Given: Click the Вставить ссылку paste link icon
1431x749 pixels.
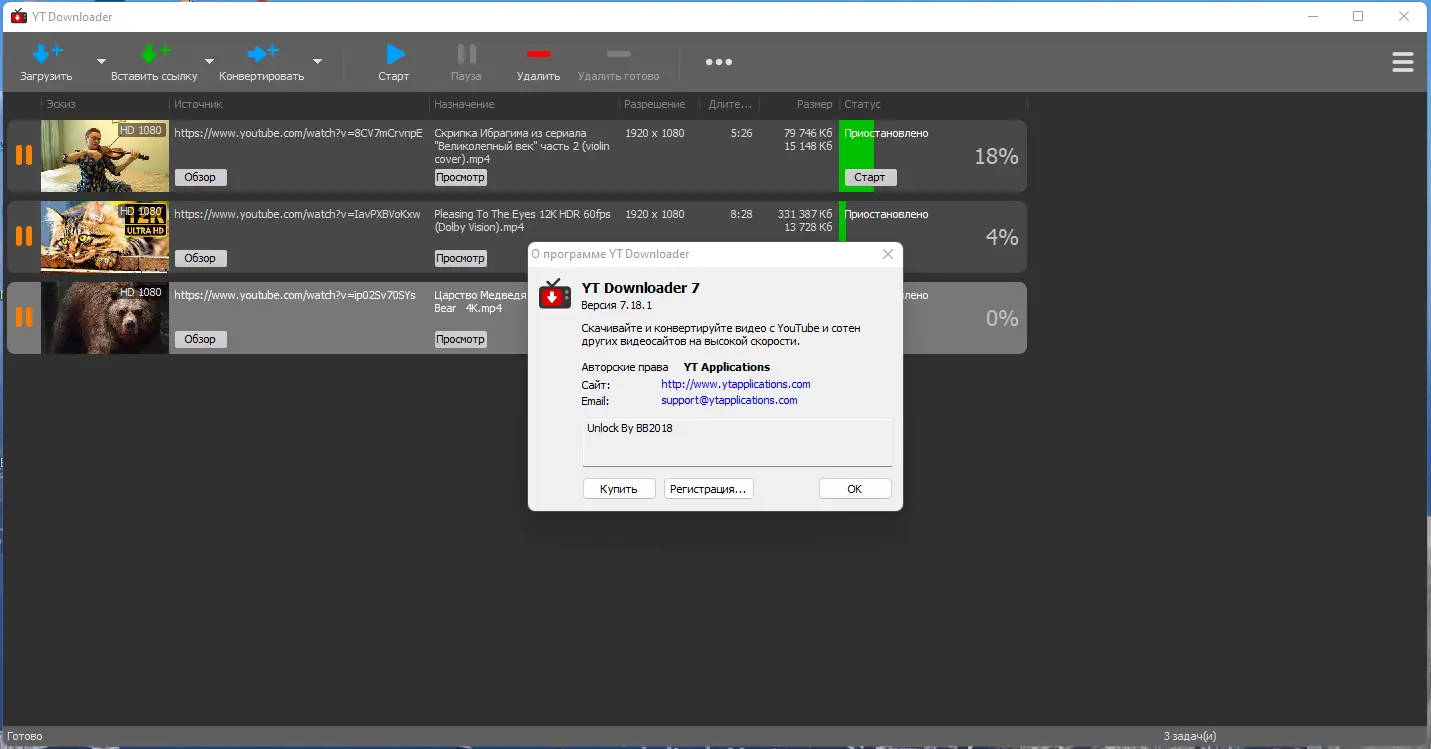Looking at the screenshot, I should [x=155, y=54].
